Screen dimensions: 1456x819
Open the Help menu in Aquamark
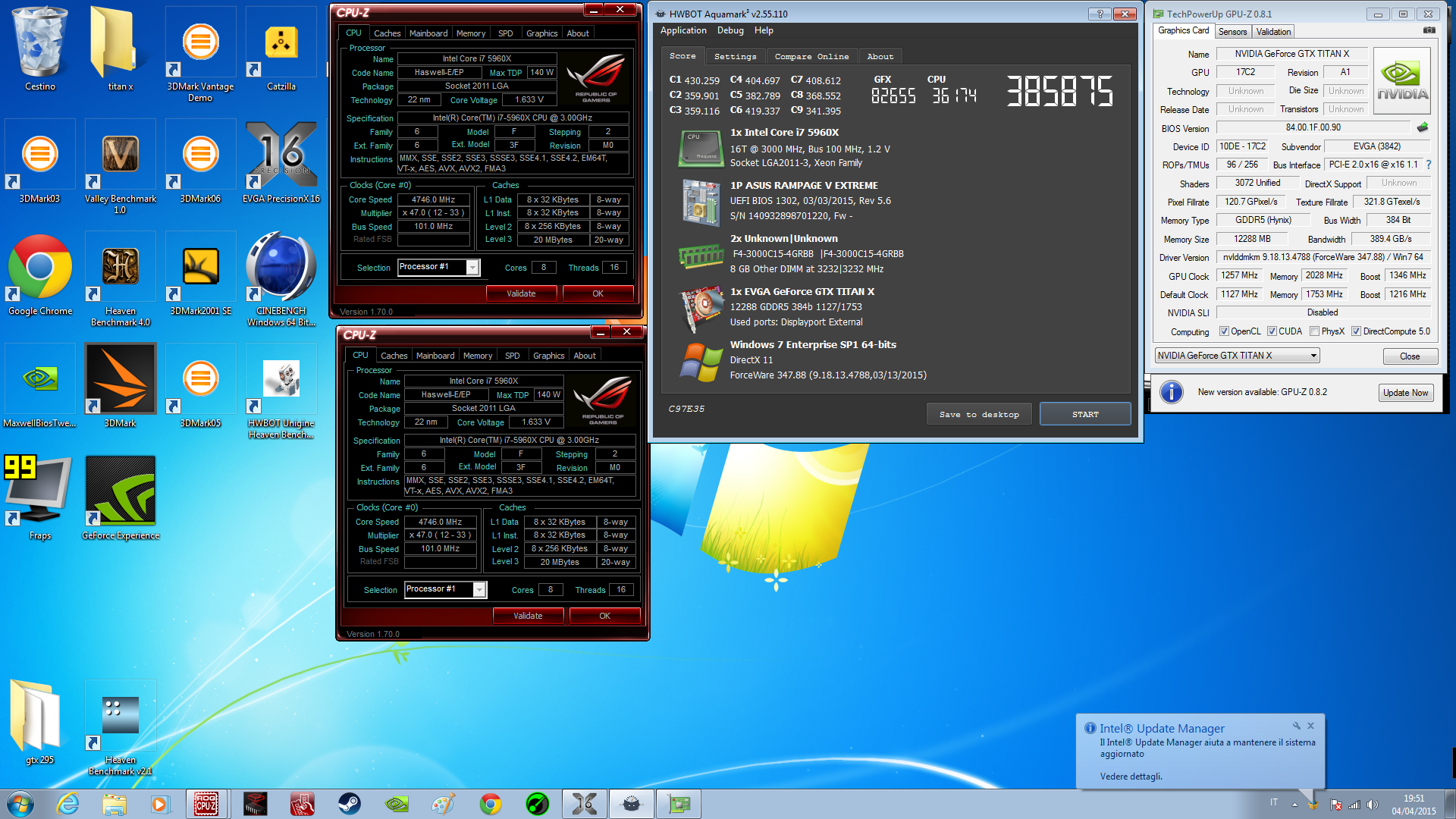pos(764,30)
